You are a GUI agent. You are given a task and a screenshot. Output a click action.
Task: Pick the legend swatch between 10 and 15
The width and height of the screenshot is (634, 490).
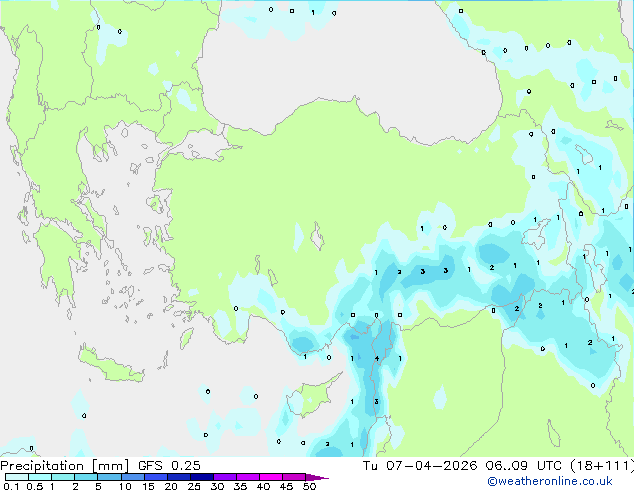(x=133, y=477)
